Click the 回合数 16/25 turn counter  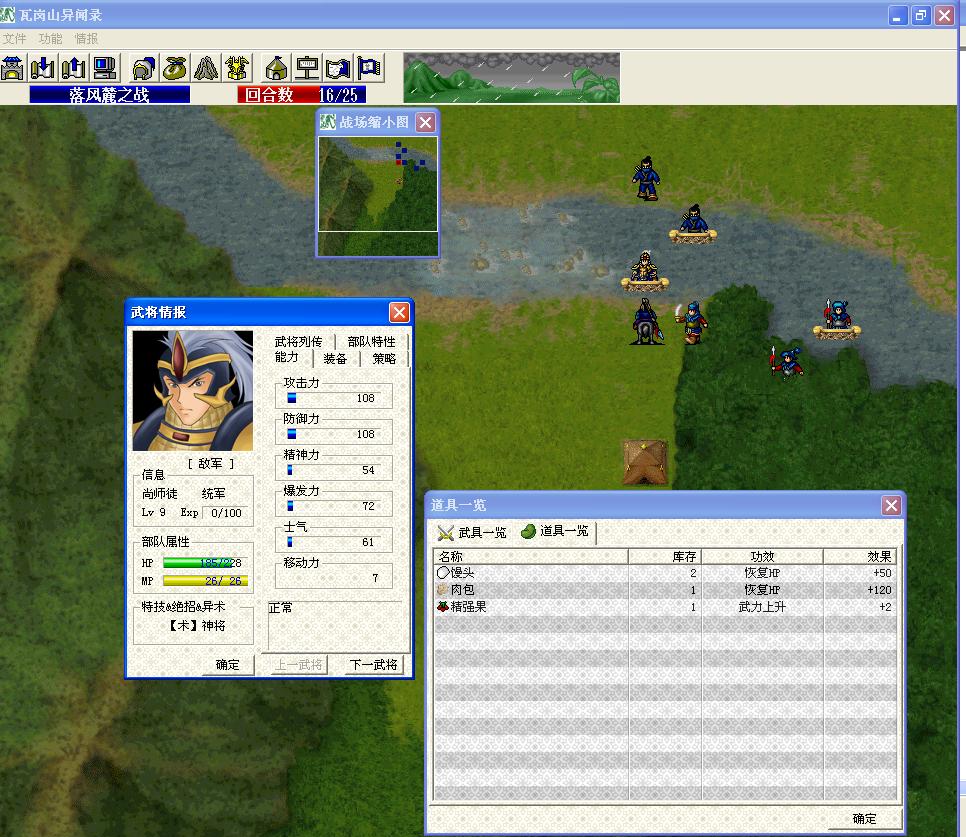point(302,95)
